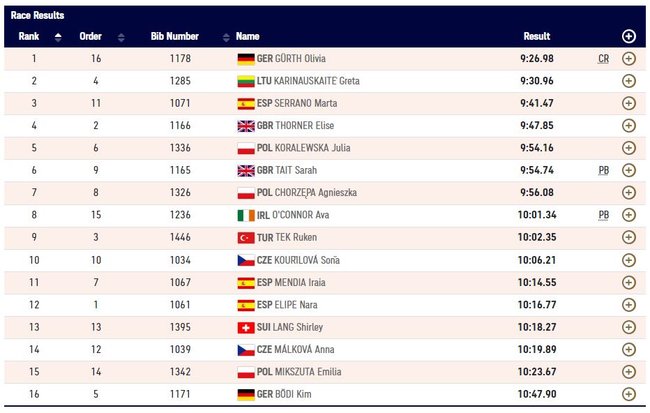This screenshot has height=413, width=650.
Task: Click the plus icon for BÖDI Kim
Action: click(628, 394)
